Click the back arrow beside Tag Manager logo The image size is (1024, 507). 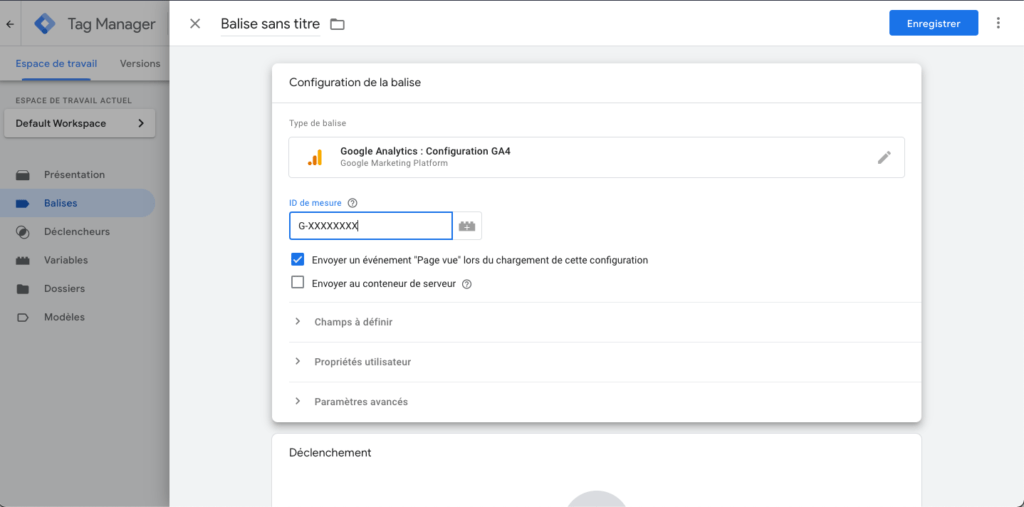pos(10,24)
